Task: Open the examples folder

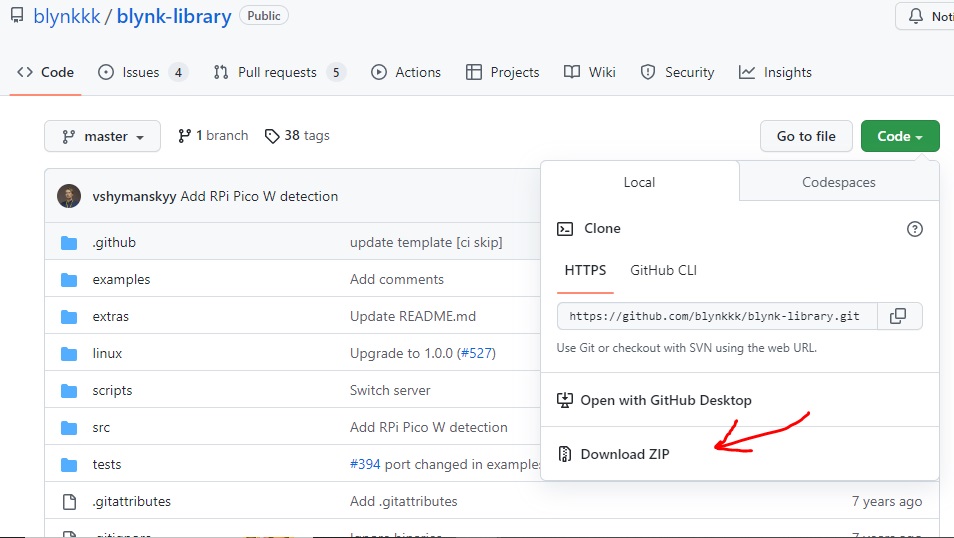Action: click(121, 279)
